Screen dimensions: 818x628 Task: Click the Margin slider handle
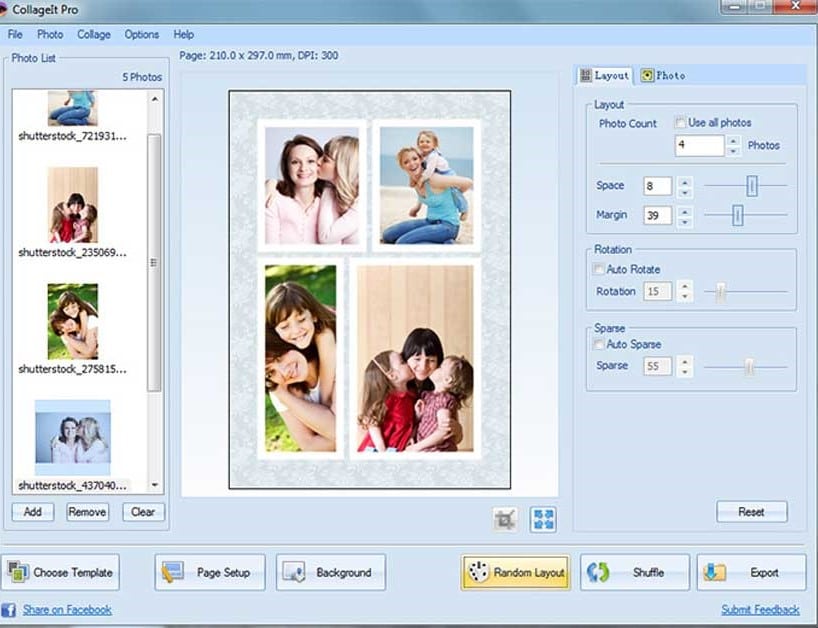coord(738,215)
